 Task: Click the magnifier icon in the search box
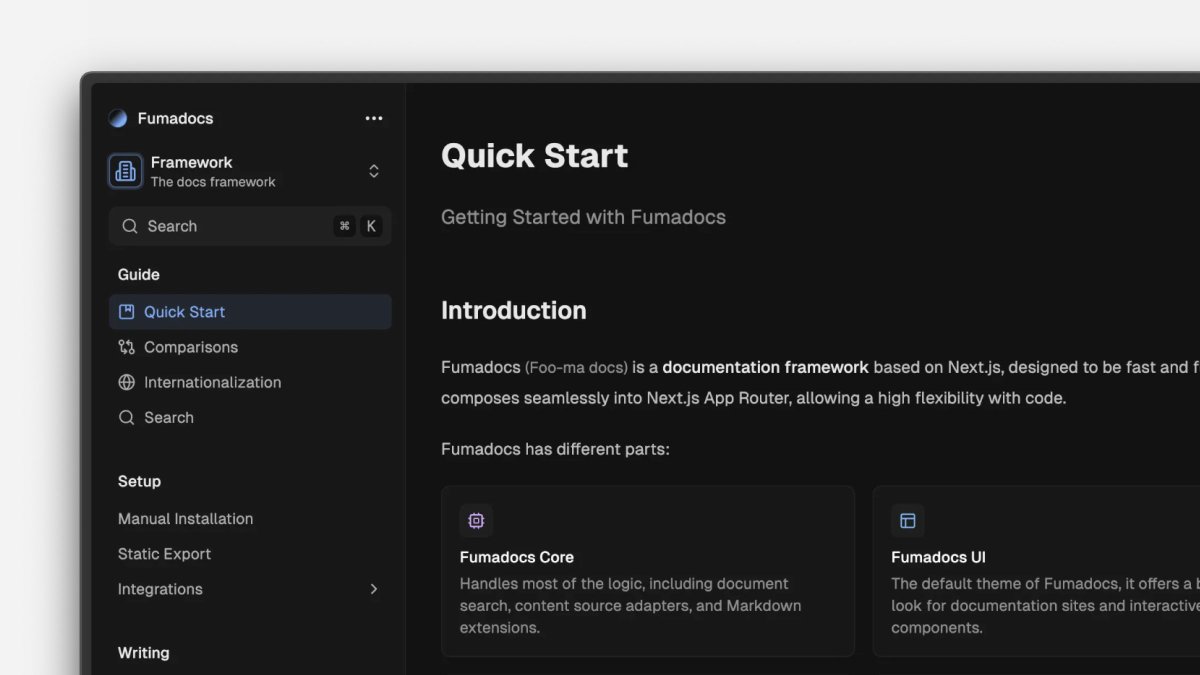[130, 226]
